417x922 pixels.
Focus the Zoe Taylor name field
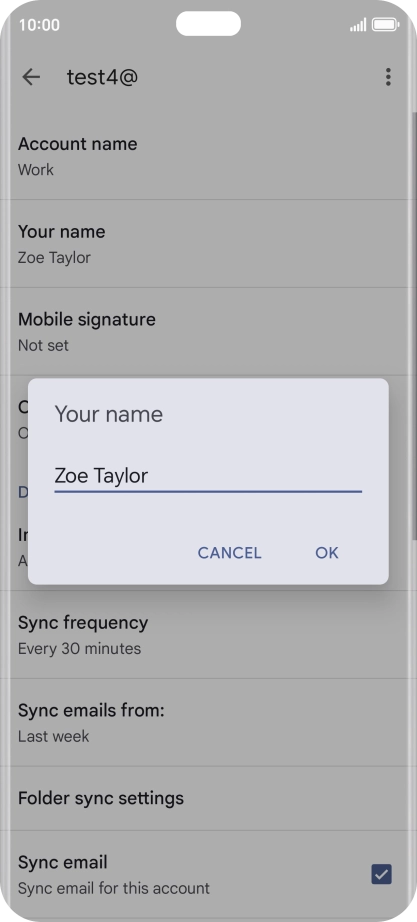click(208, 476)
